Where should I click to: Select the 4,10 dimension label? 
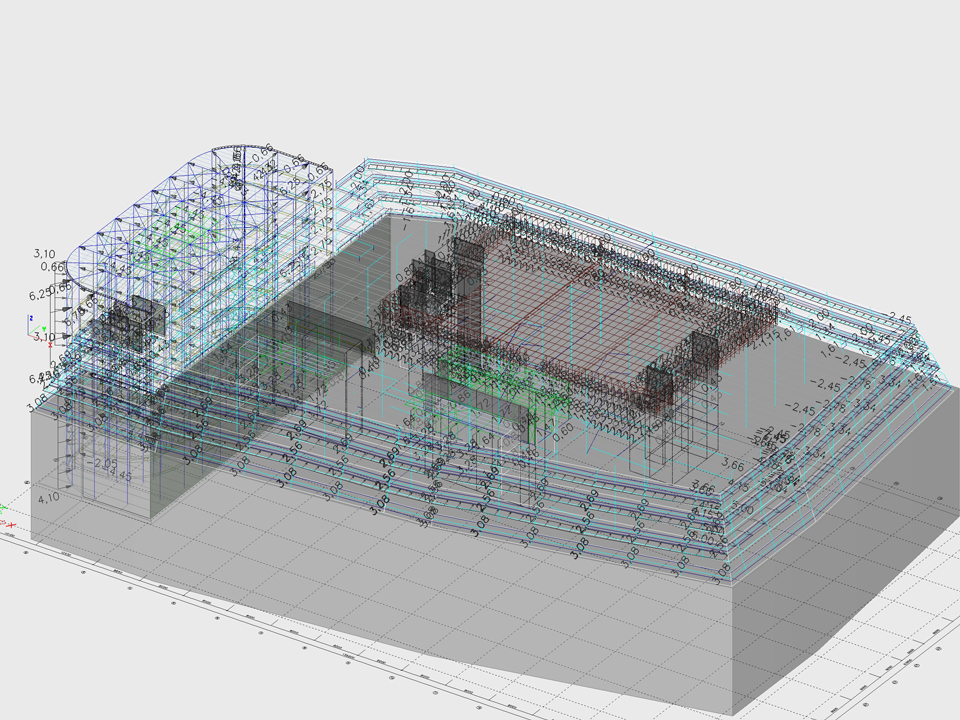point(49,497)
